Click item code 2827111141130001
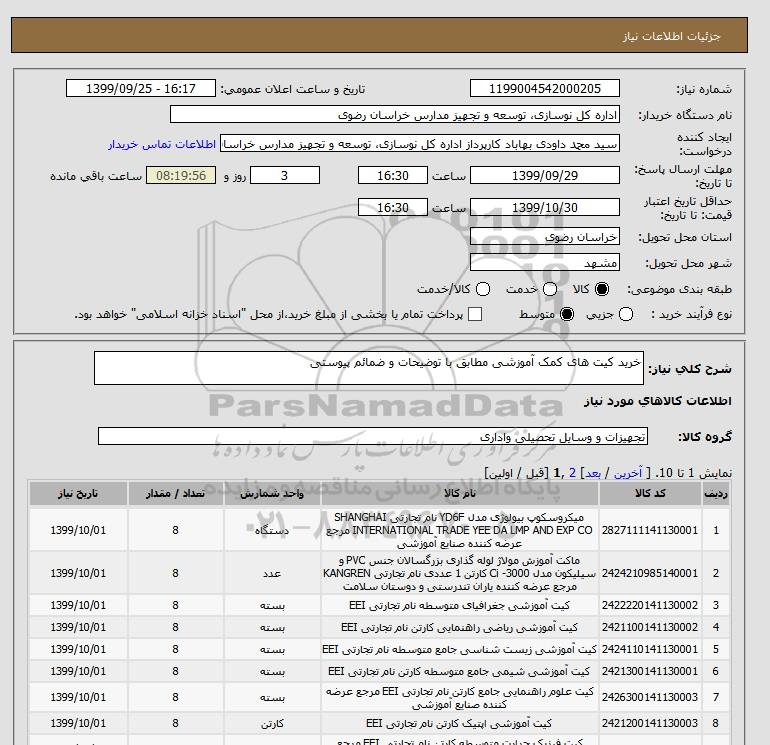Screen dimensions: 770x745 650,530
